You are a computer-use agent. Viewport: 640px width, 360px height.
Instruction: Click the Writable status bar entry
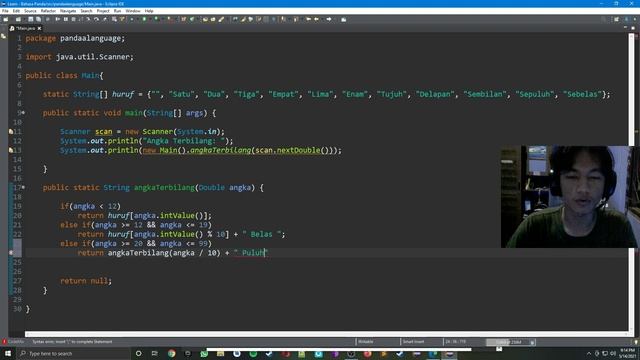366,342
